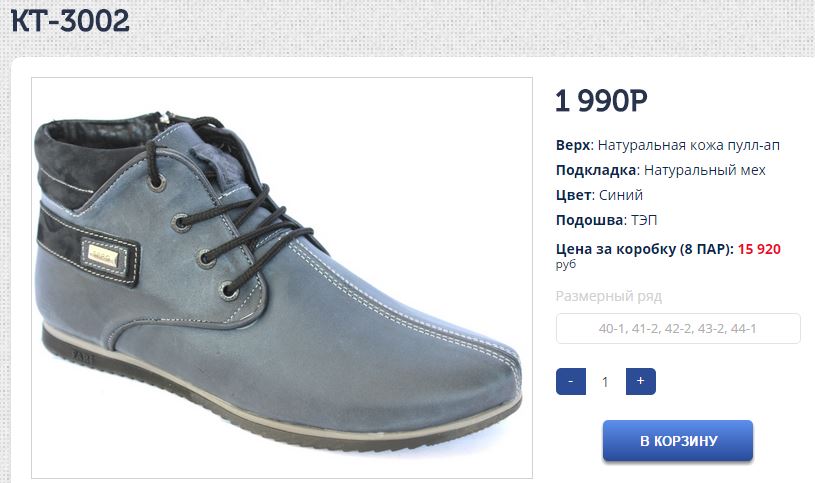Click the metal logo badge on boot

coord(103,255)
